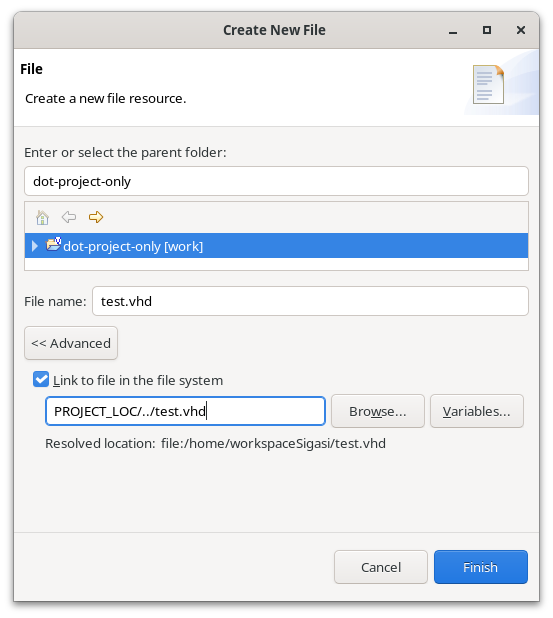Screen dimensions: 553x618
Task: Maximize the Create New File dialog
Action: (487, 30)
